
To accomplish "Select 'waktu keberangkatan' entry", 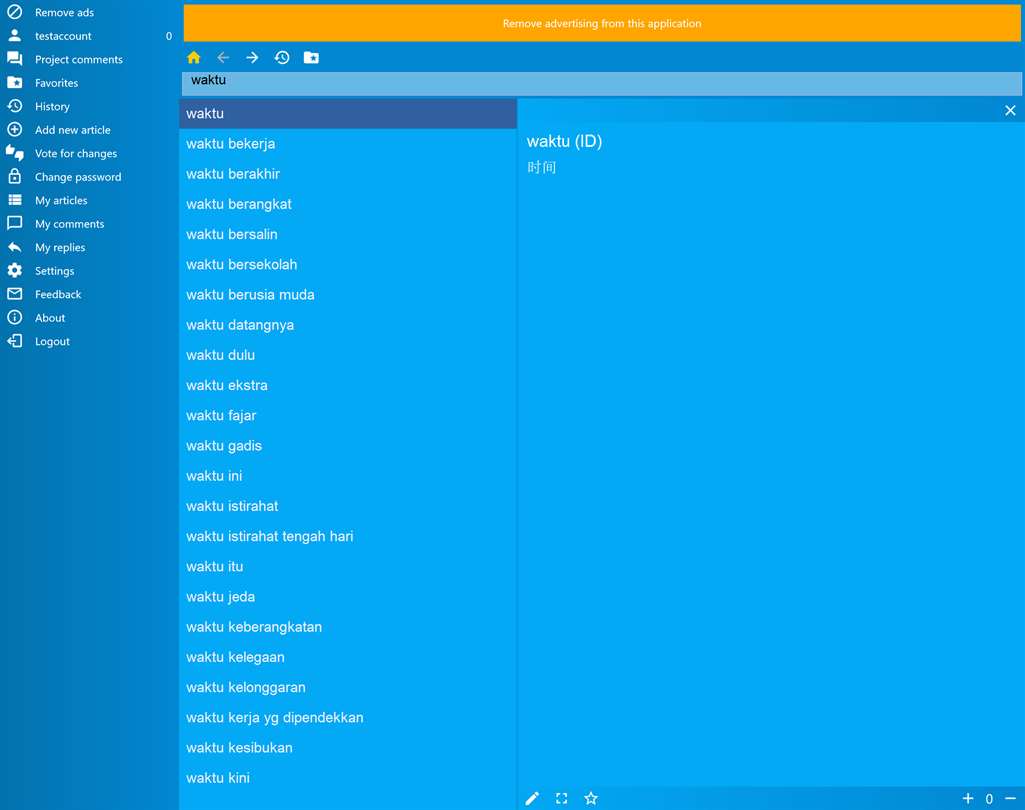I will click(x=348, y=627).
